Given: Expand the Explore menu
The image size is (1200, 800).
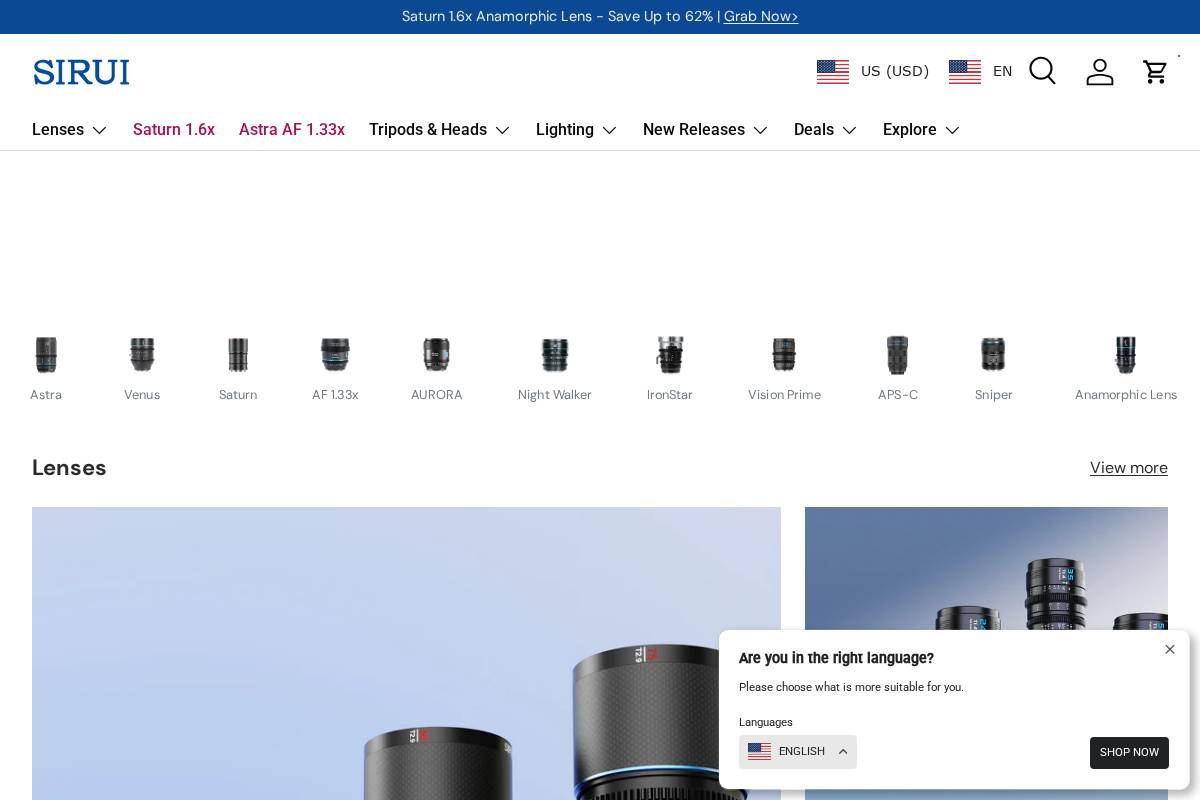Looking at the screenshot, I should pyautogui.click(x=921, y=130).
